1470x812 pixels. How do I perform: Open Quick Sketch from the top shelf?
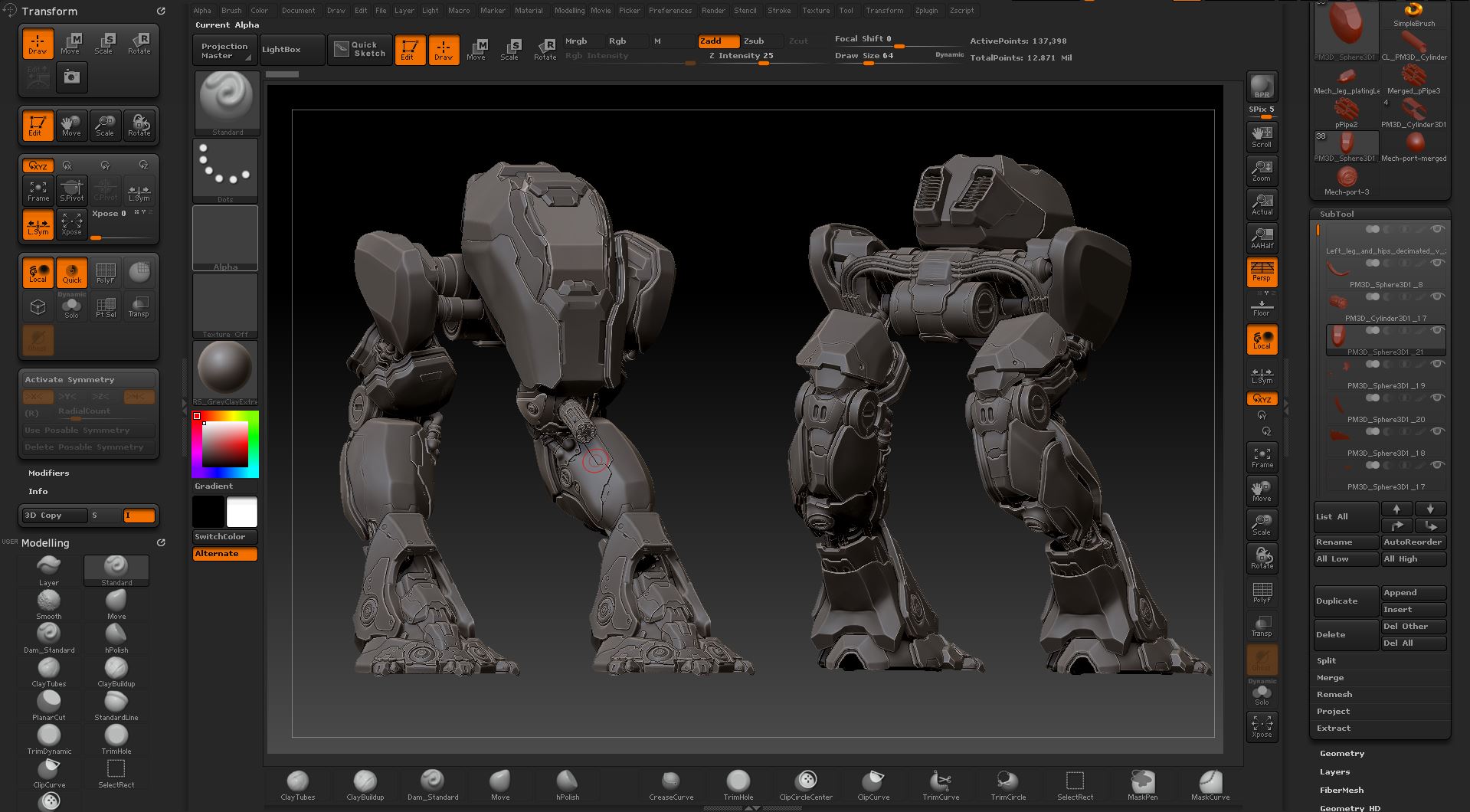pos(359,48)
